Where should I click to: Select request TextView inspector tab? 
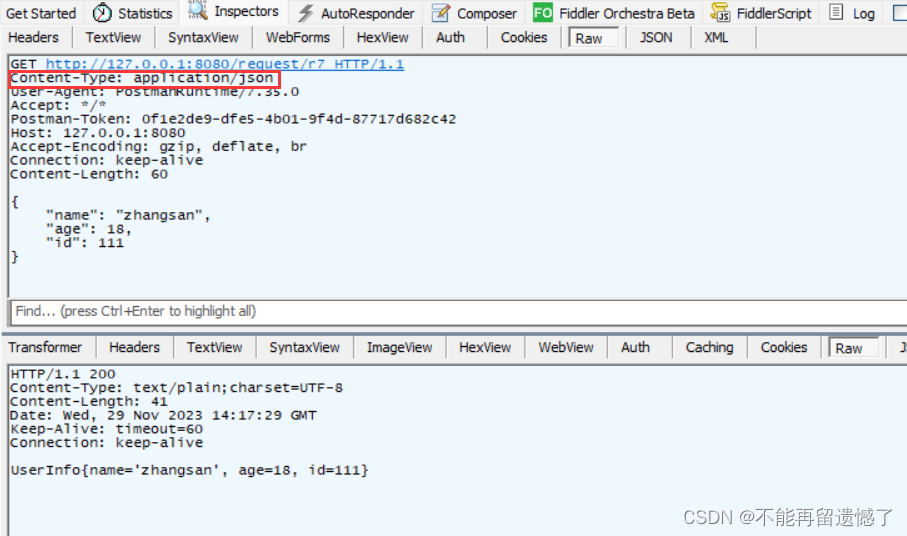tap(113, 38)
